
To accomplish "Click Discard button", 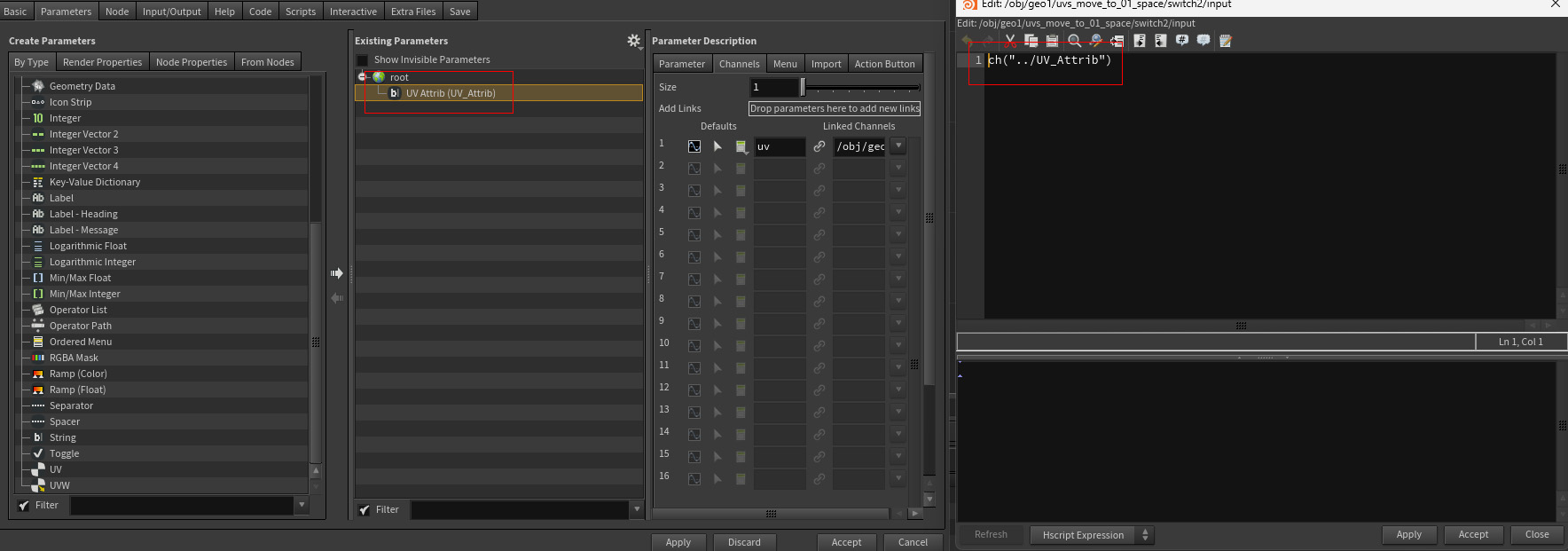I will click(744, 542).
